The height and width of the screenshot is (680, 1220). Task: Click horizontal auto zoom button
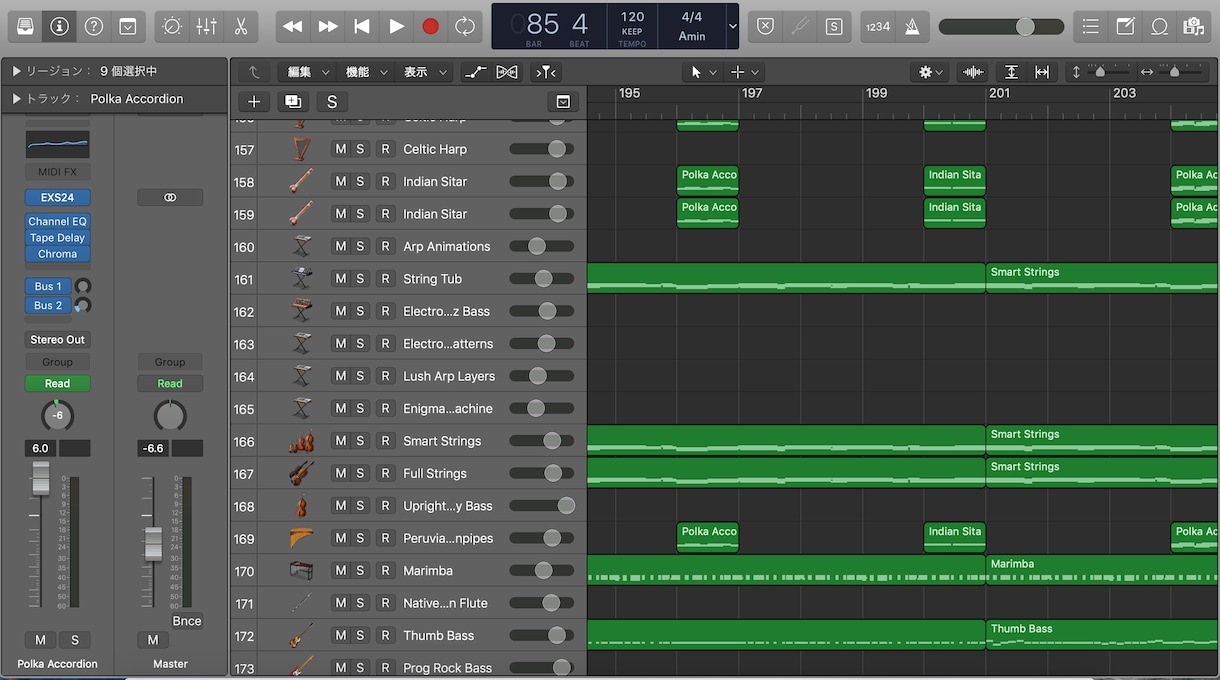[1042, 72]
